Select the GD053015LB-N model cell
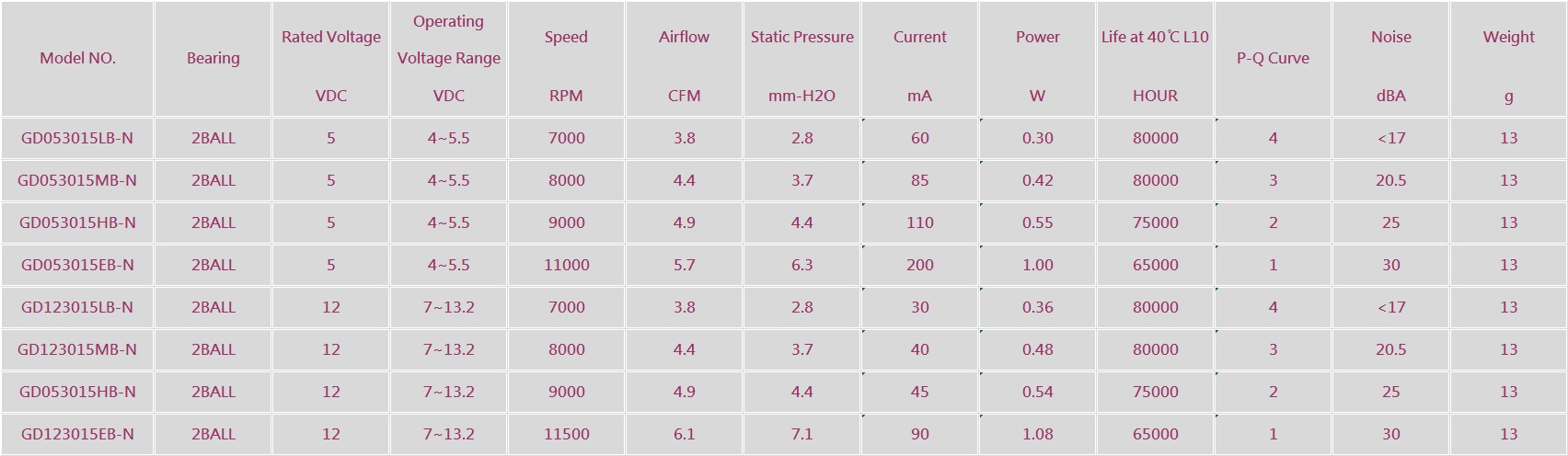Screen dimensions: 1568x456 (77, 138)
